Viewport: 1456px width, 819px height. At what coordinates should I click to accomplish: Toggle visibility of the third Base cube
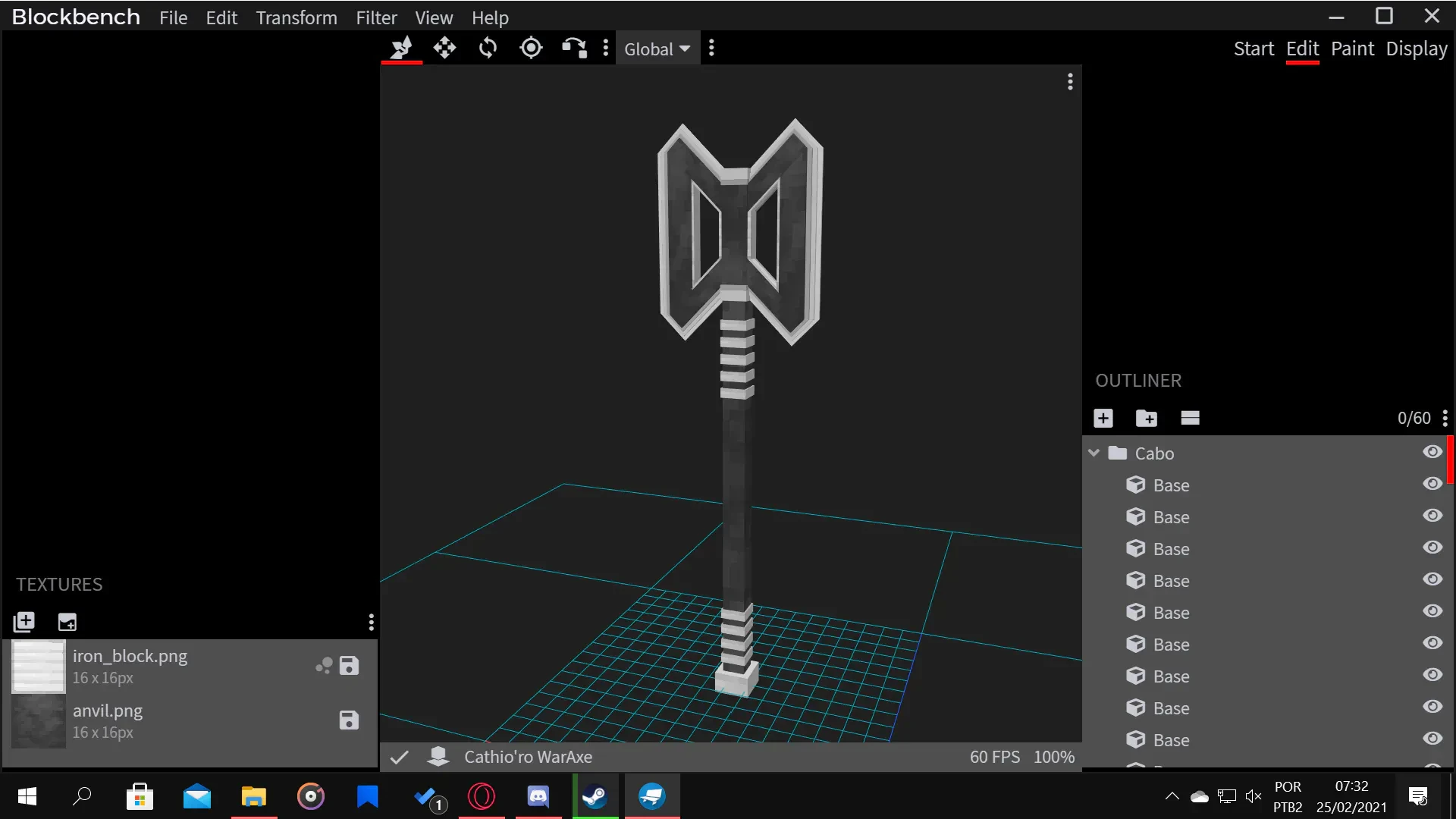tap(1432, 548)
